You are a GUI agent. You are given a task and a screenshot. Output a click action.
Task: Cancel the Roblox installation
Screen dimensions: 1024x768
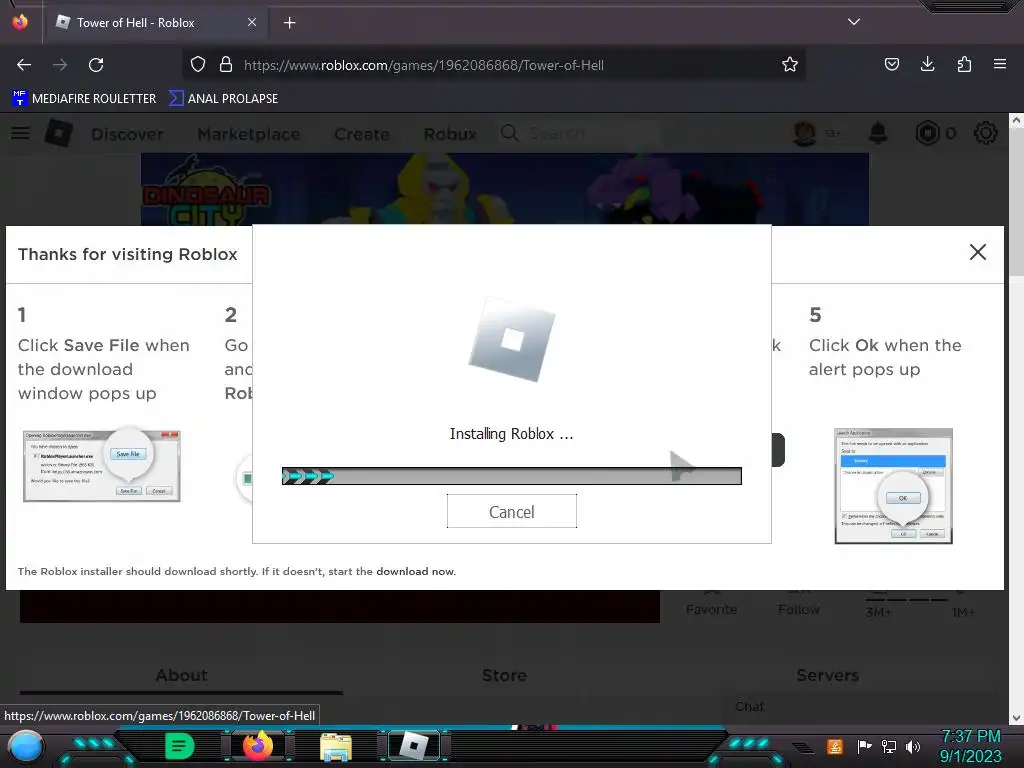click(511, 511)
